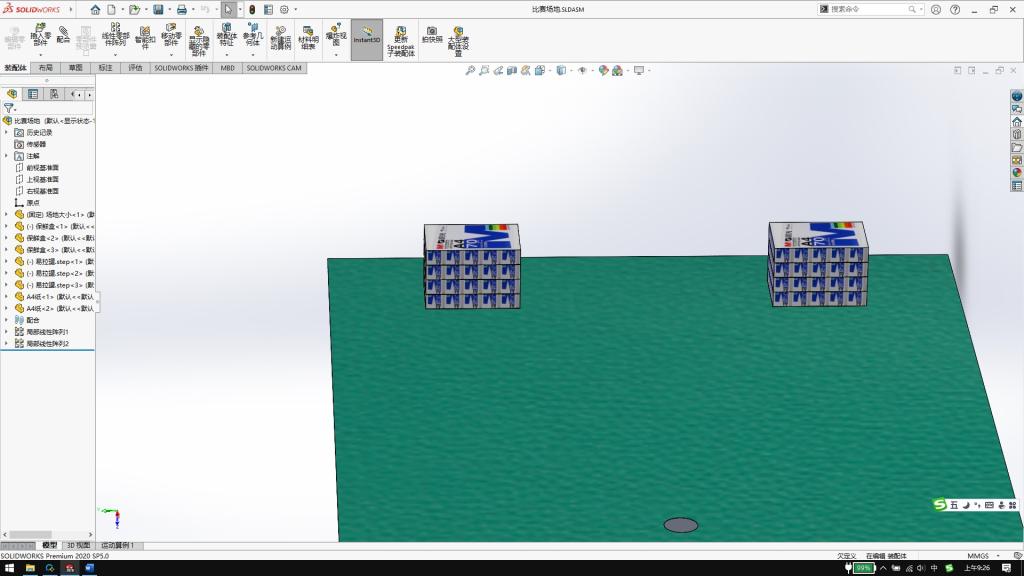Click the save disk icon
The image size is (1024, 576).
tap(158, 9)
